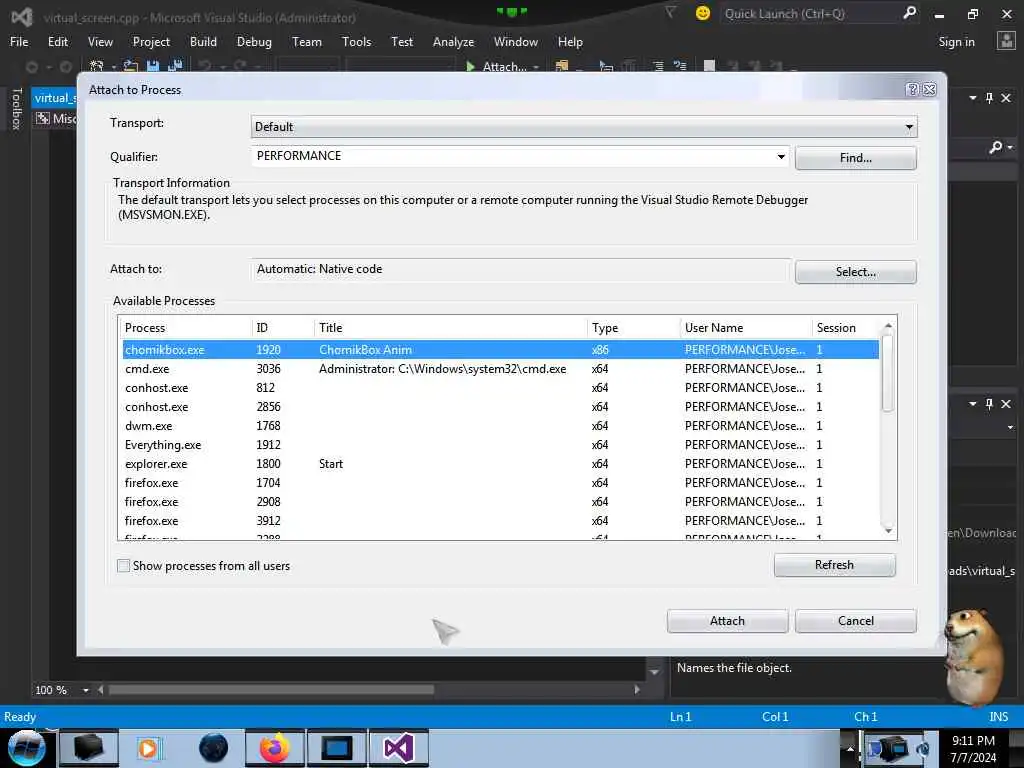Select firefox.exe with ID 2908
The image size is (1024, 768).
500,502
